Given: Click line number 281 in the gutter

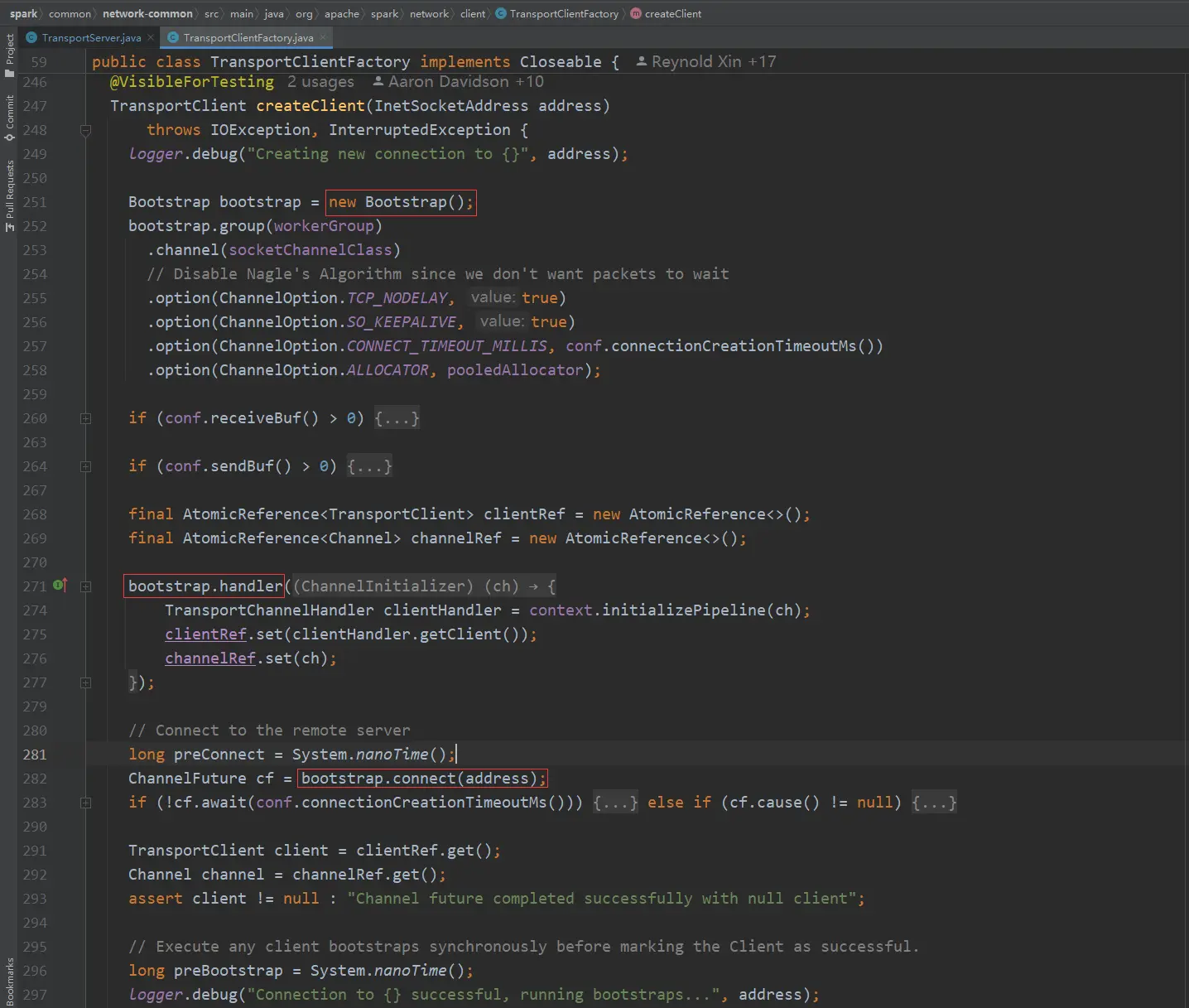Looking at the screenshot, I should [x=35, y=755].
